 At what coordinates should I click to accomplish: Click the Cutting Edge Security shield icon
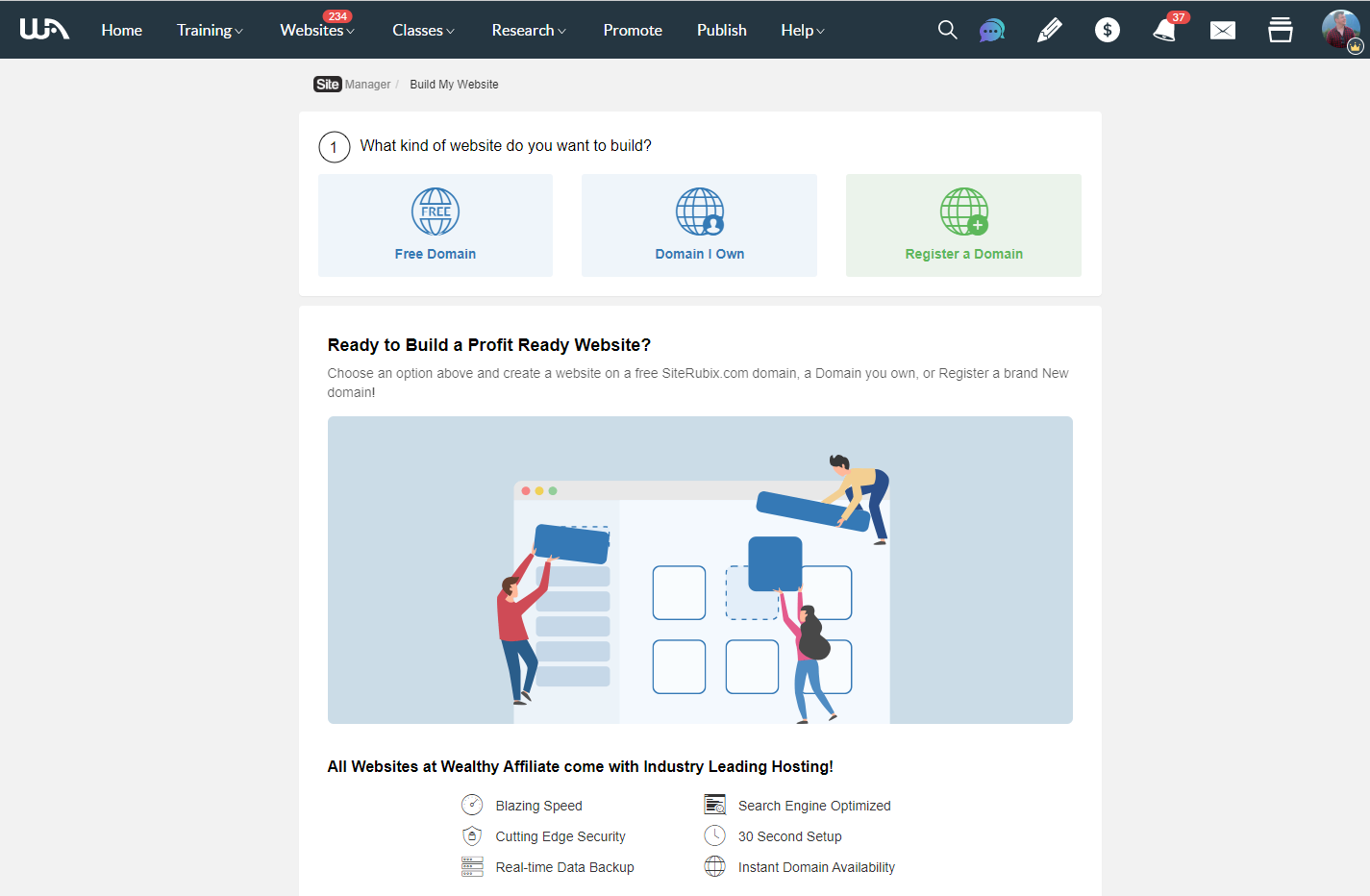point(472,835)
